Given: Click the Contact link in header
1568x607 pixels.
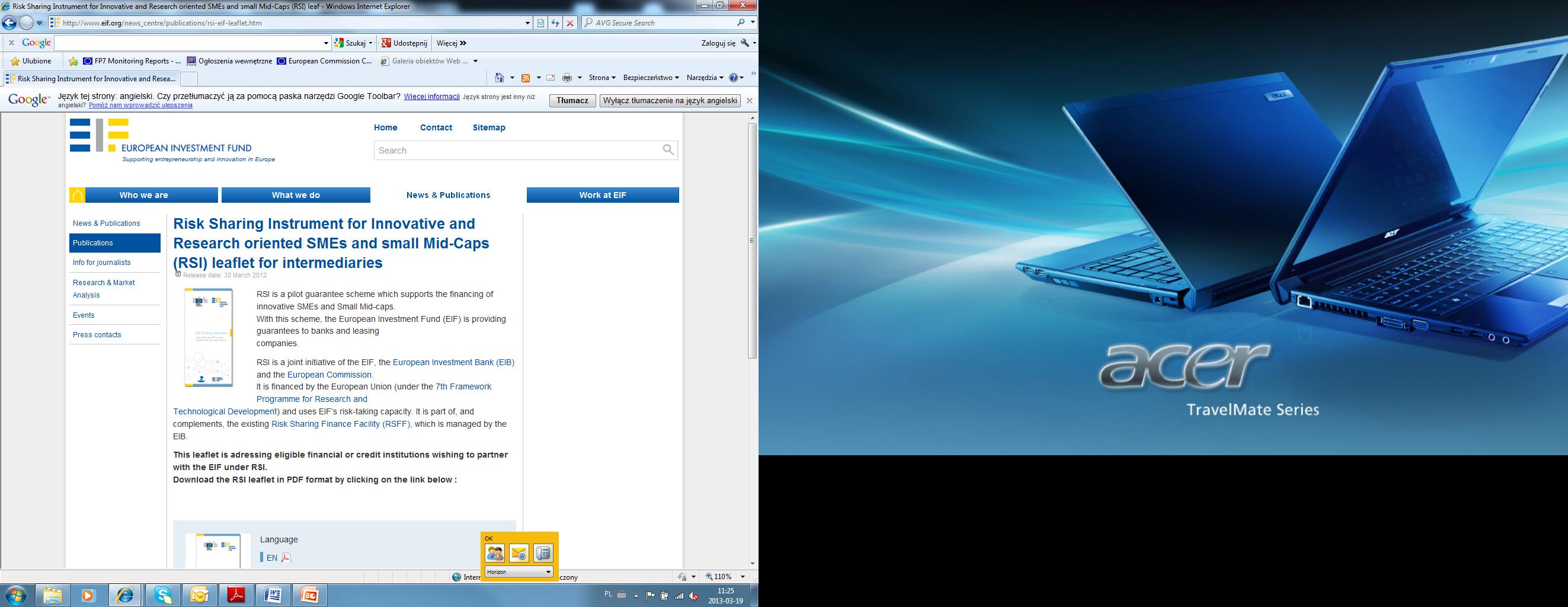Looking at the screenshot, I should (436, 127).
